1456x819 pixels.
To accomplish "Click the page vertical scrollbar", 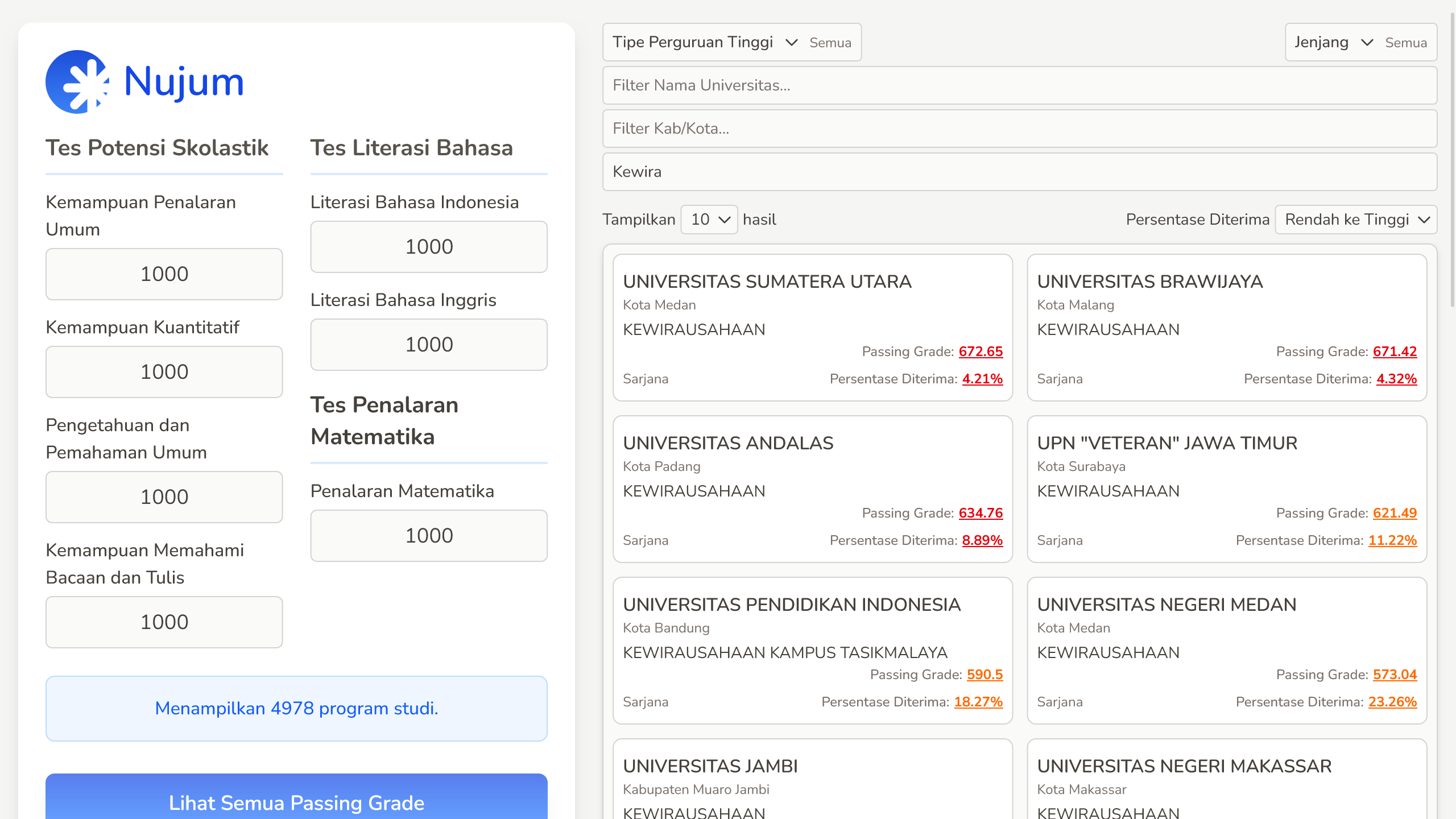I will pyautogui.click(x=1452, y=159).
